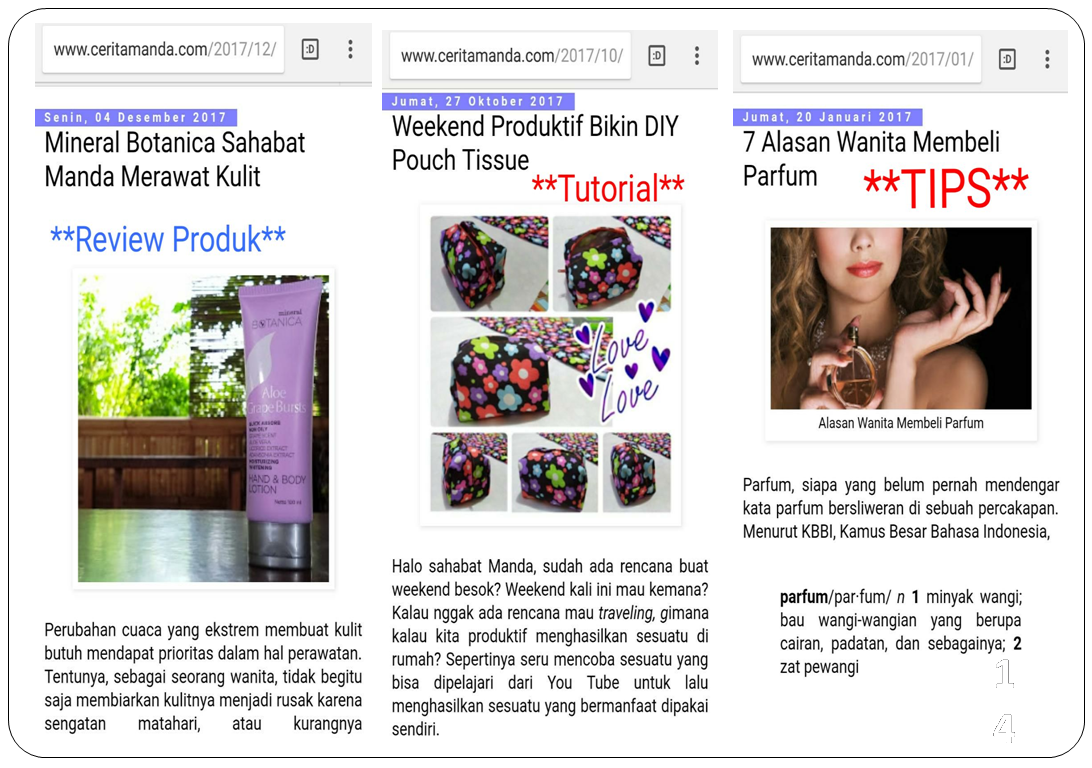The height and width of the screenshot is (768, 1092).
Task: Click the www.ceritamanda.com/2017/10/ address bar
Action: pos(510,55)
